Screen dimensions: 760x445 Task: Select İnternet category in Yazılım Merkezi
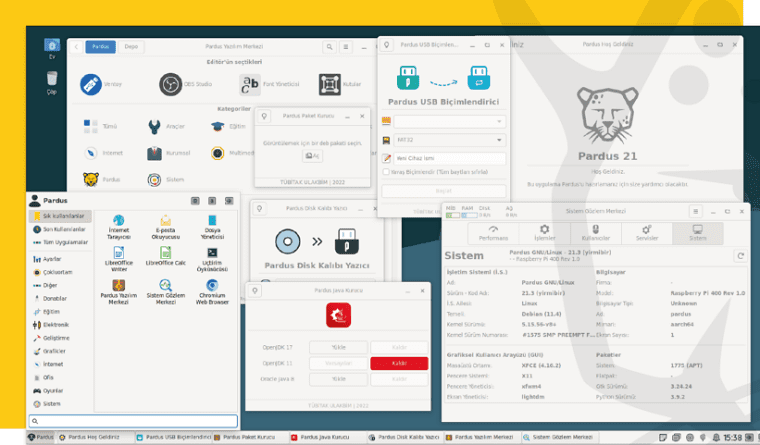(x=104, y=153)
